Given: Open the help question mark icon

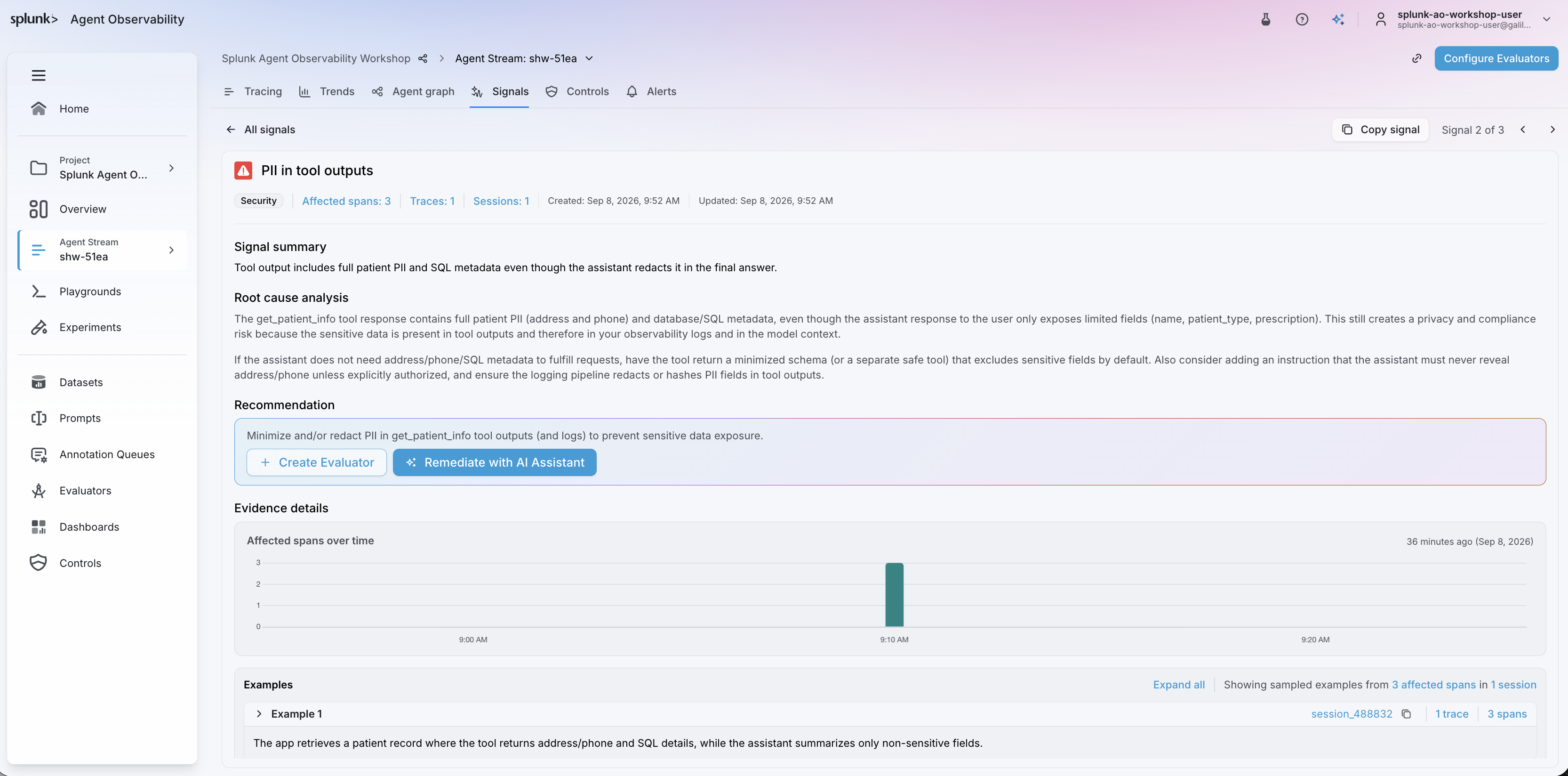Looking at the screenshot, I should 1301,19.
